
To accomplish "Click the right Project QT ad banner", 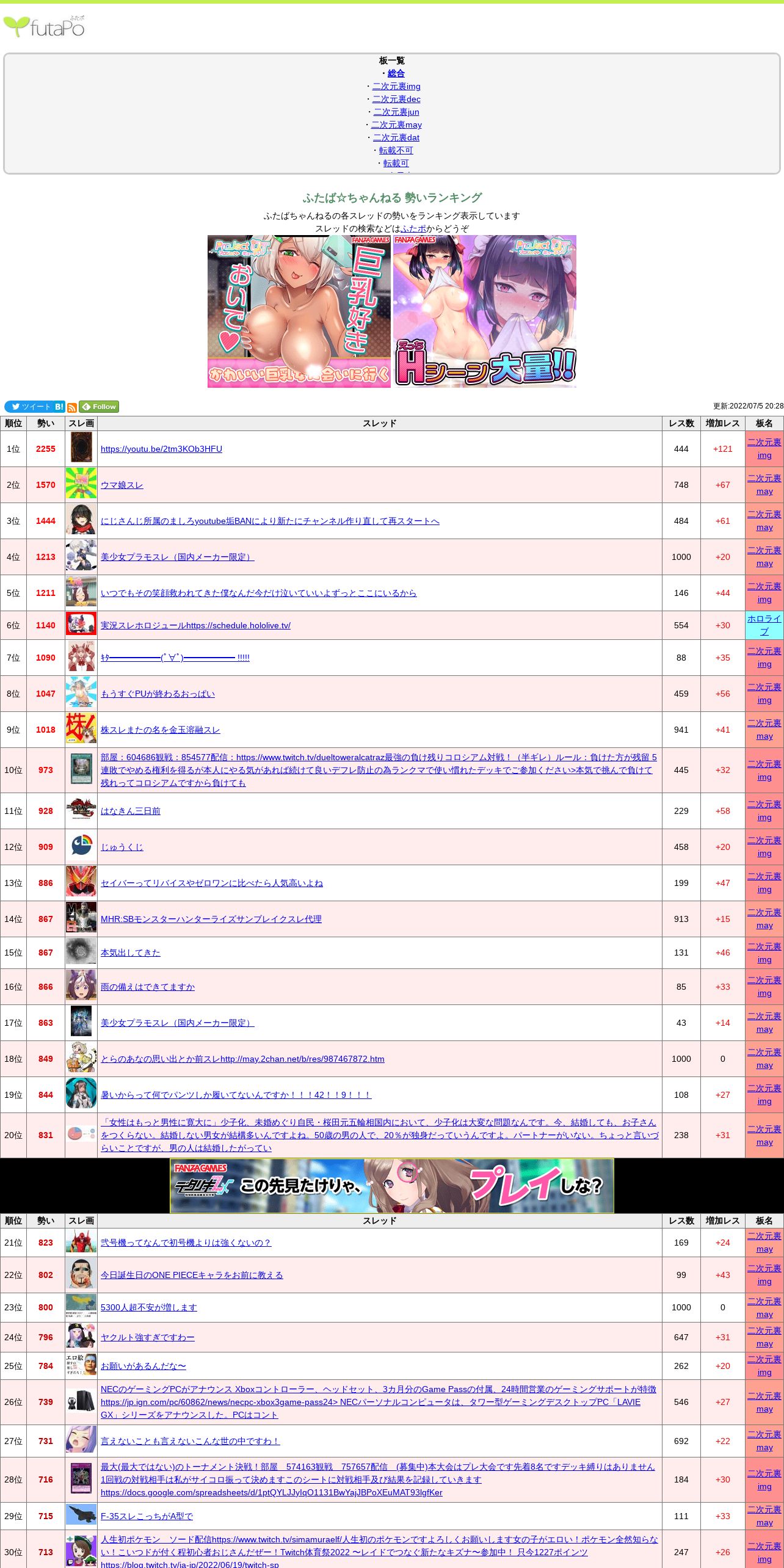I will pyautogui.click(x=485, y=311).
